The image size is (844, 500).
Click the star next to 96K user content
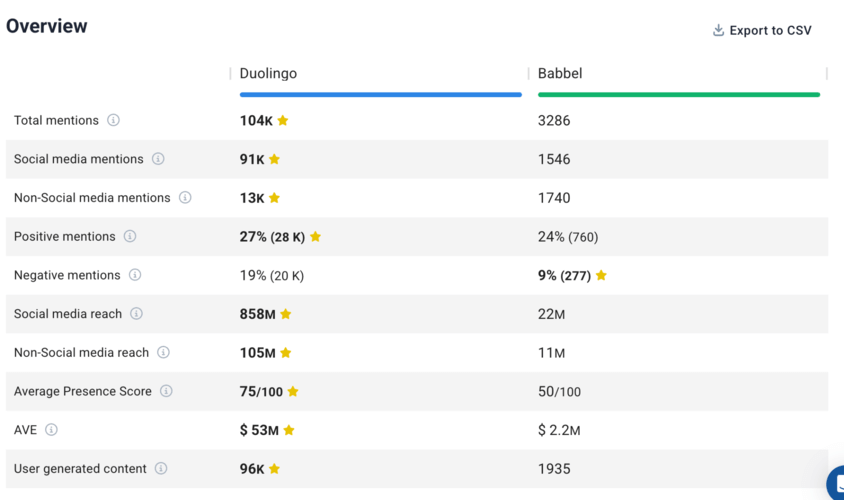tap(274, 469)
